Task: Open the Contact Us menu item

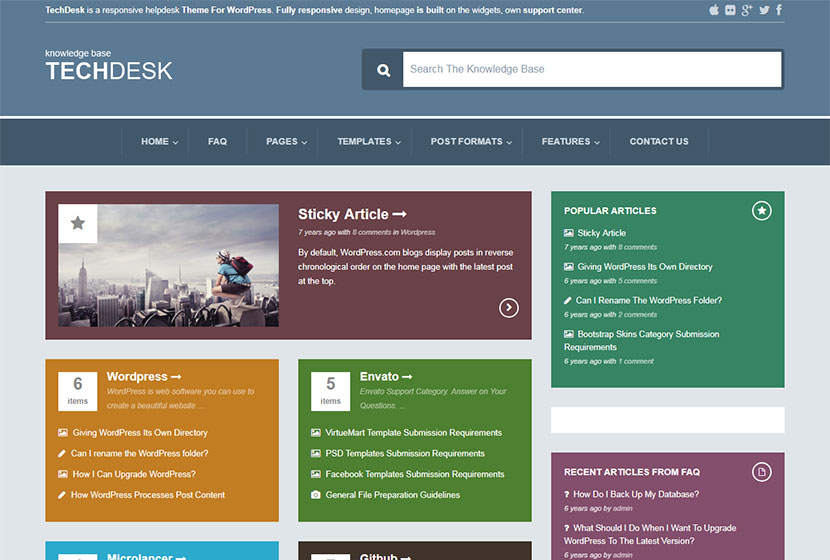Action: (659, 142)
